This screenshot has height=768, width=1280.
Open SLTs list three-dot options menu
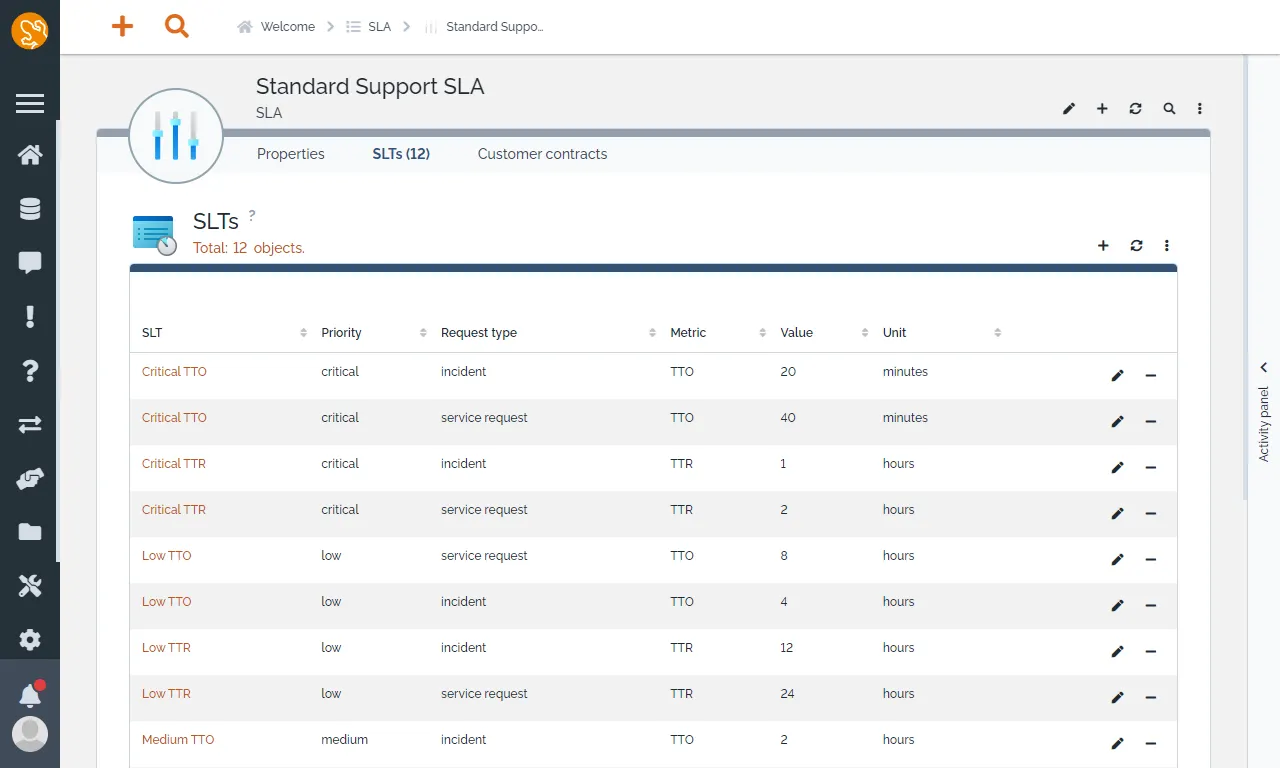pyautogui.click(x=1167, y=245)
